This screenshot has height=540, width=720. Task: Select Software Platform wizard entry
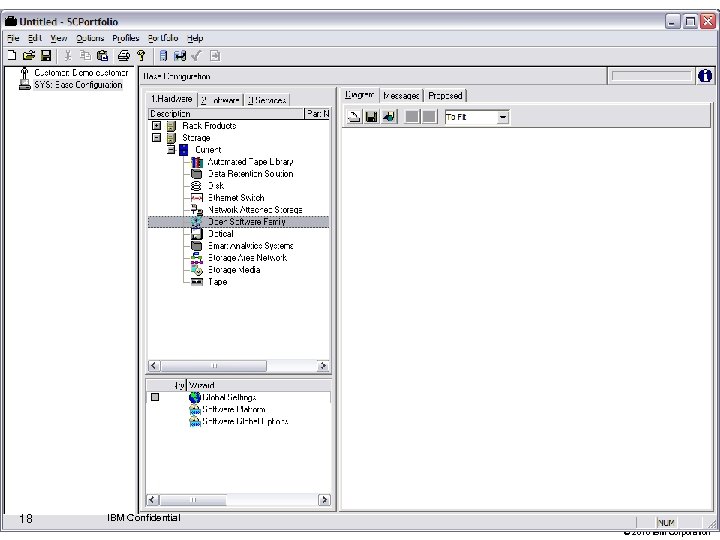[234, 410]
